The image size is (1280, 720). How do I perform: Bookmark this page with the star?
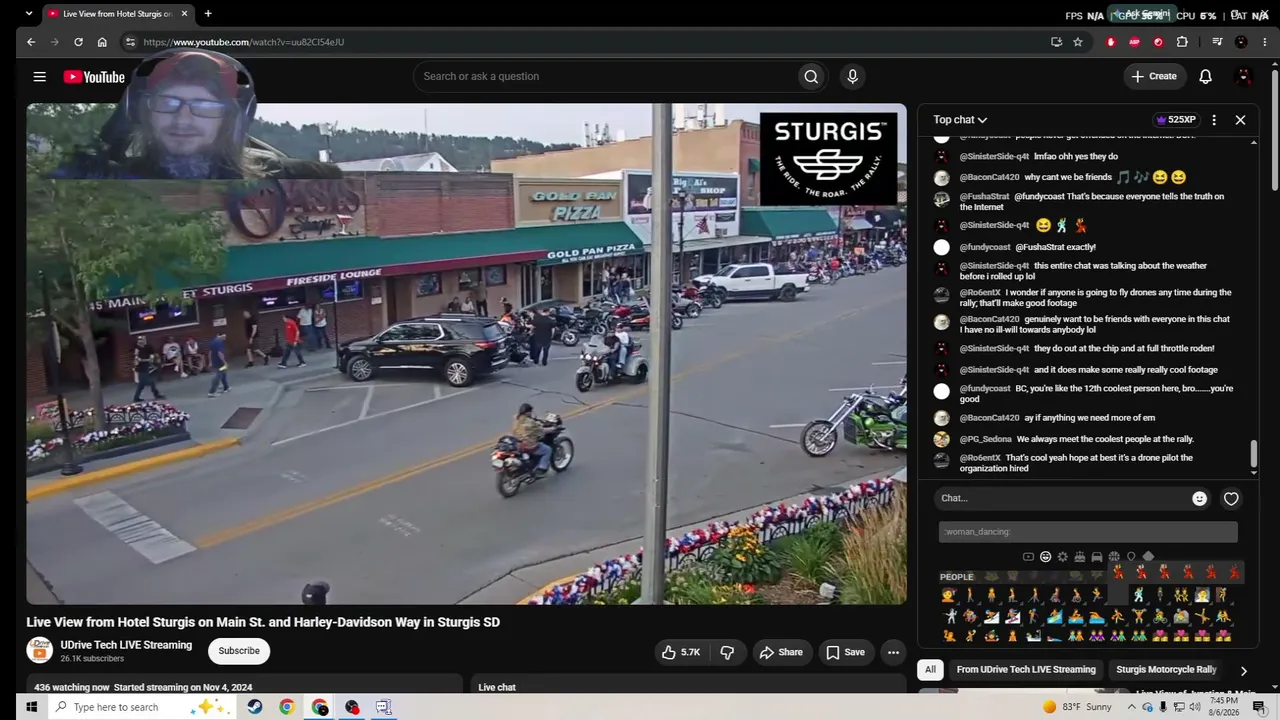[x=1078, y=42]
